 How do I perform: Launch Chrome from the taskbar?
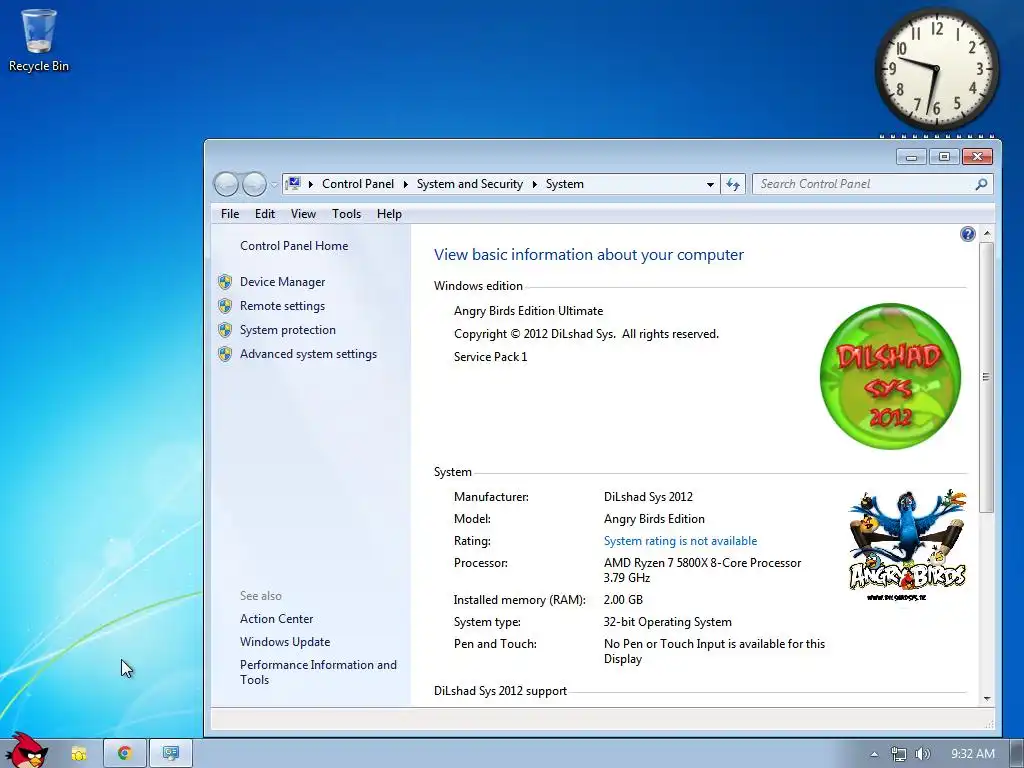124,754
